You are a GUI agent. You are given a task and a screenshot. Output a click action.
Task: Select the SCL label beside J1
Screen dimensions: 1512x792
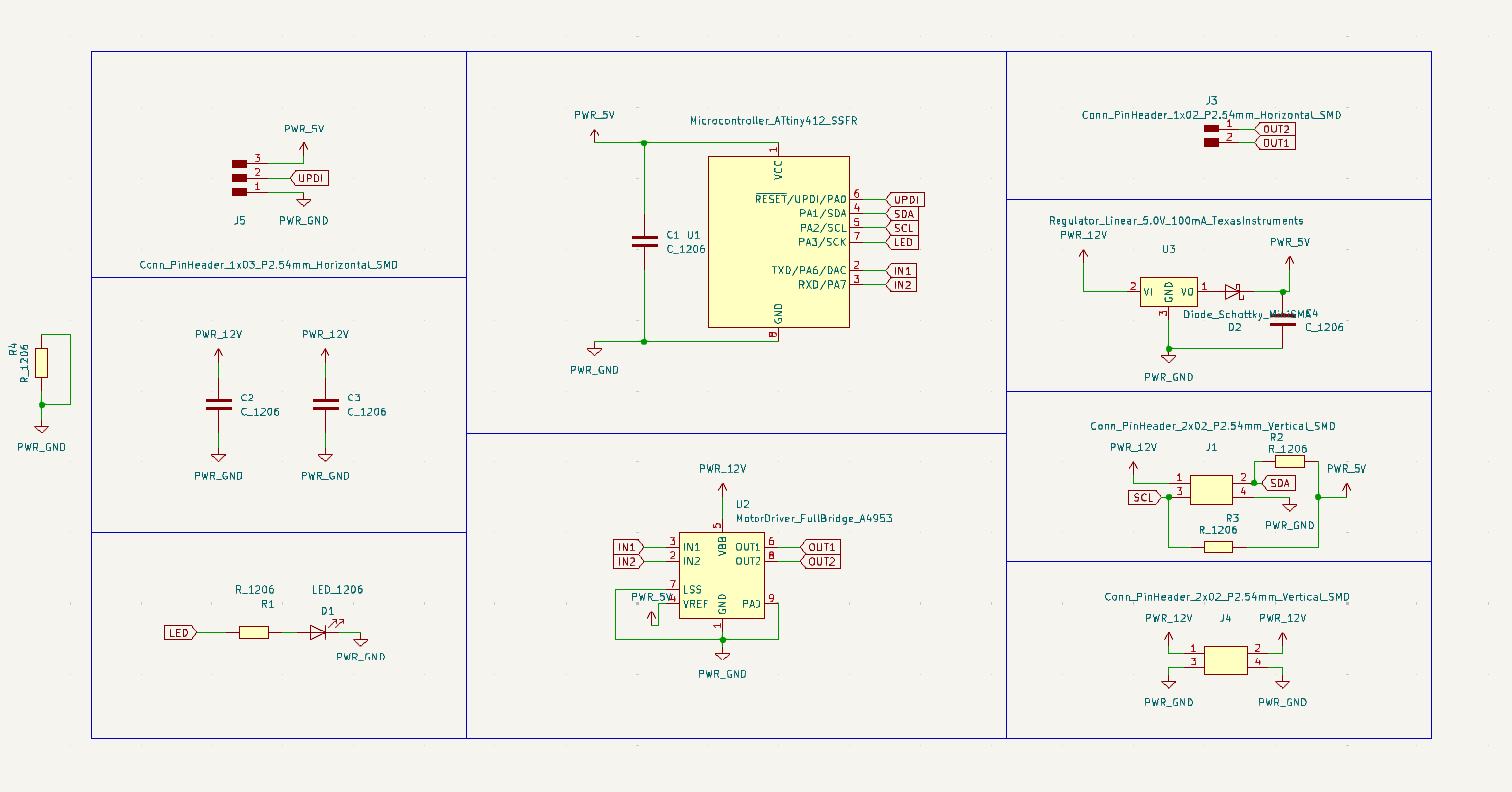click(x=1145, y=497)
